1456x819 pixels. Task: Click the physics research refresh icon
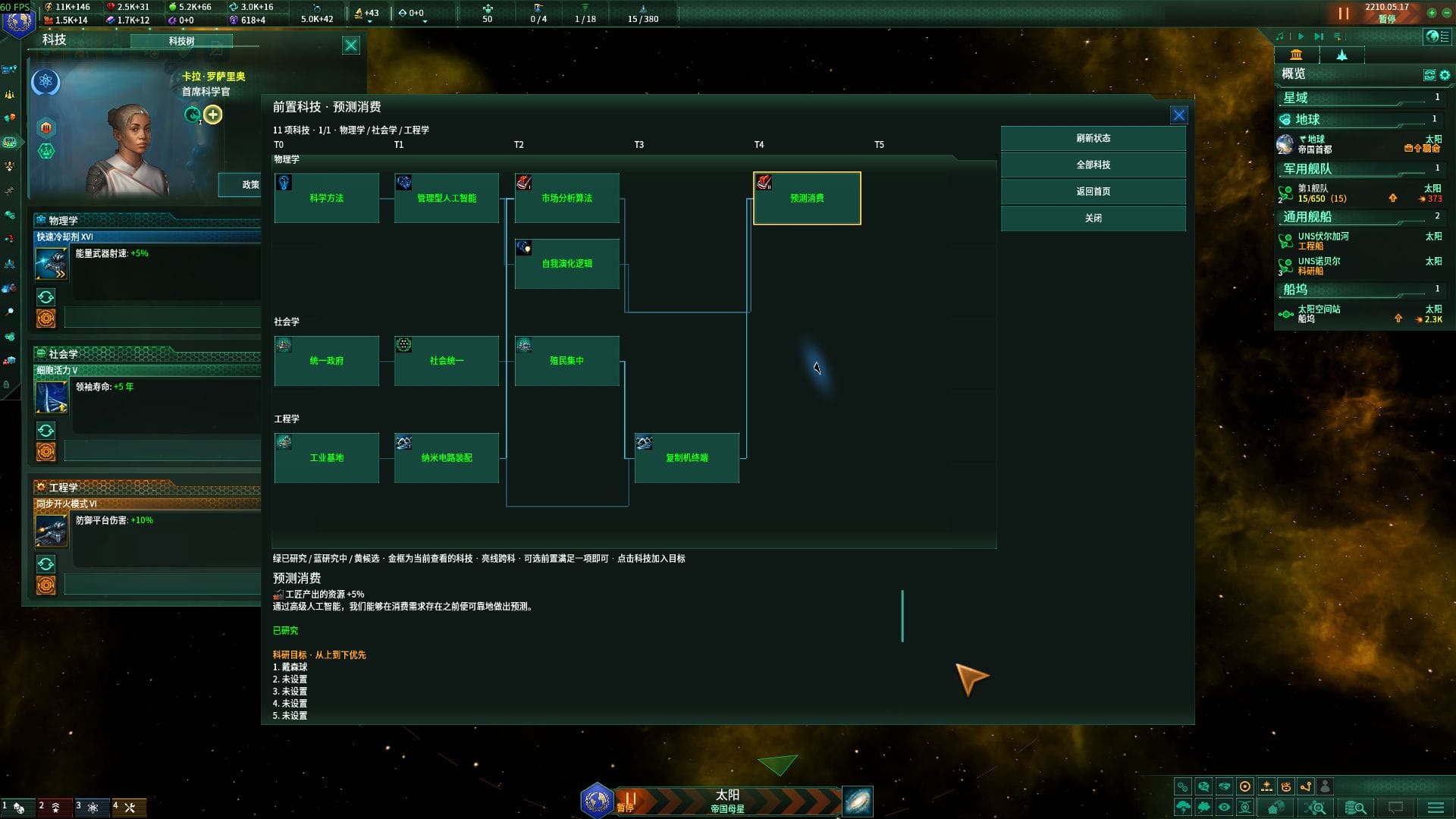pos(45,297)
